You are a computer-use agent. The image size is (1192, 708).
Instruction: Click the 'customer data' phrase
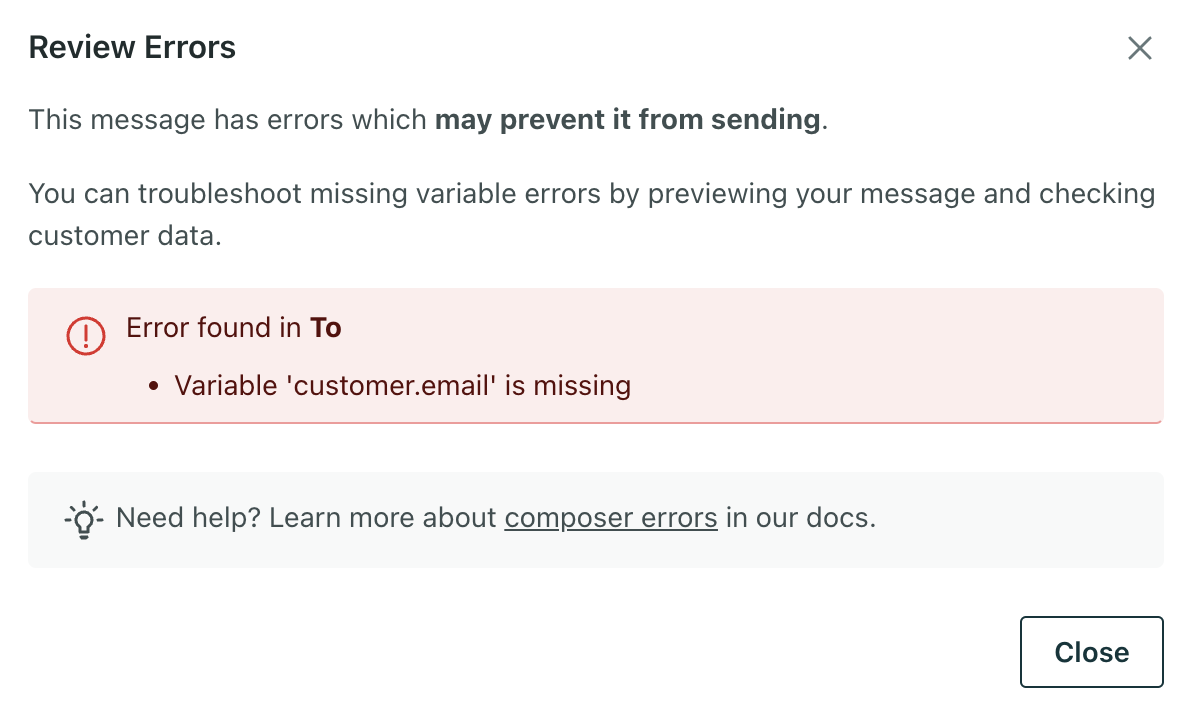[x=123, y=236]
